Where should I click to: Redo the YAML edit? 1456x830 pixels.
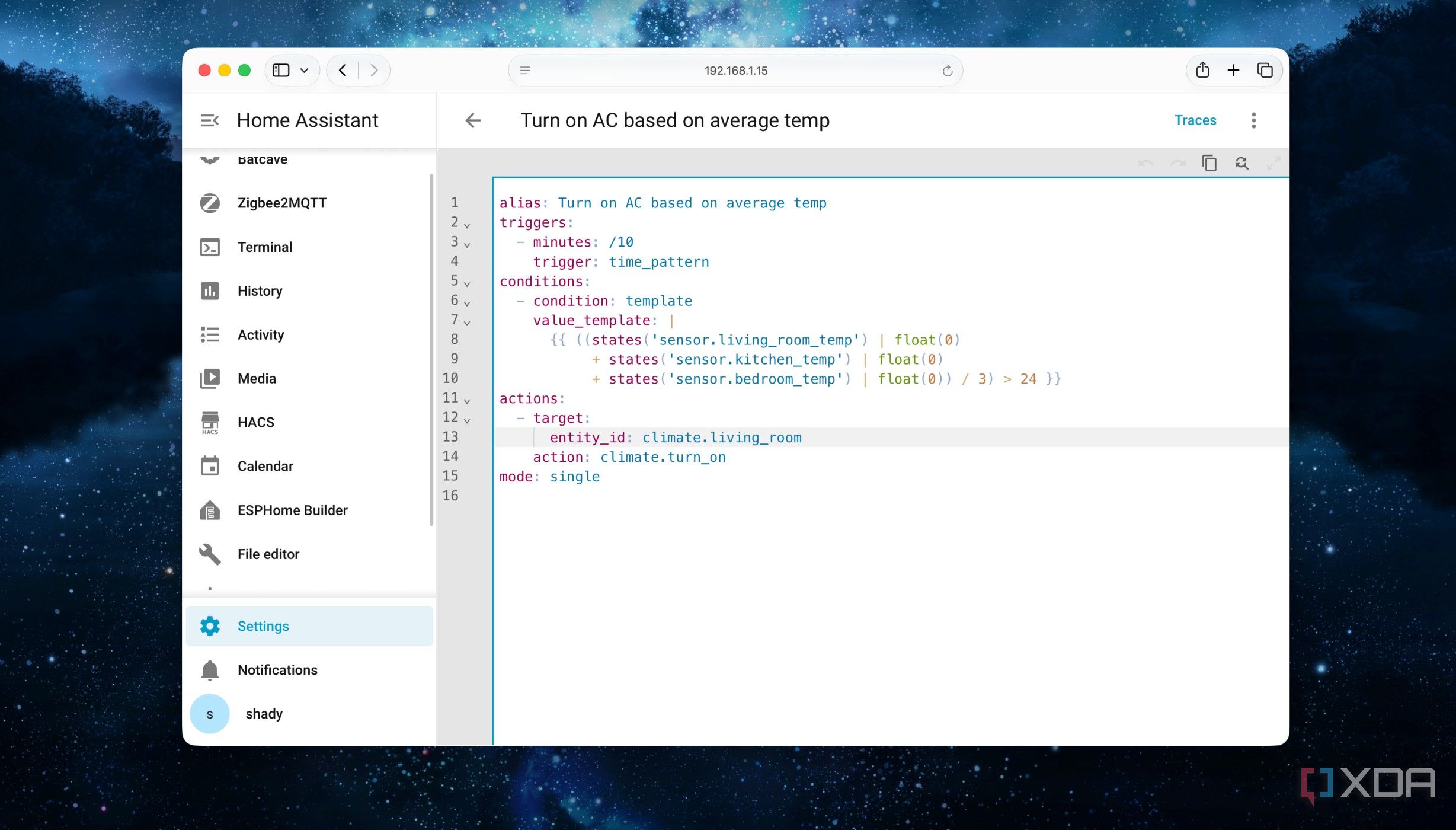pyautogui.click(x=1177, y=162)
